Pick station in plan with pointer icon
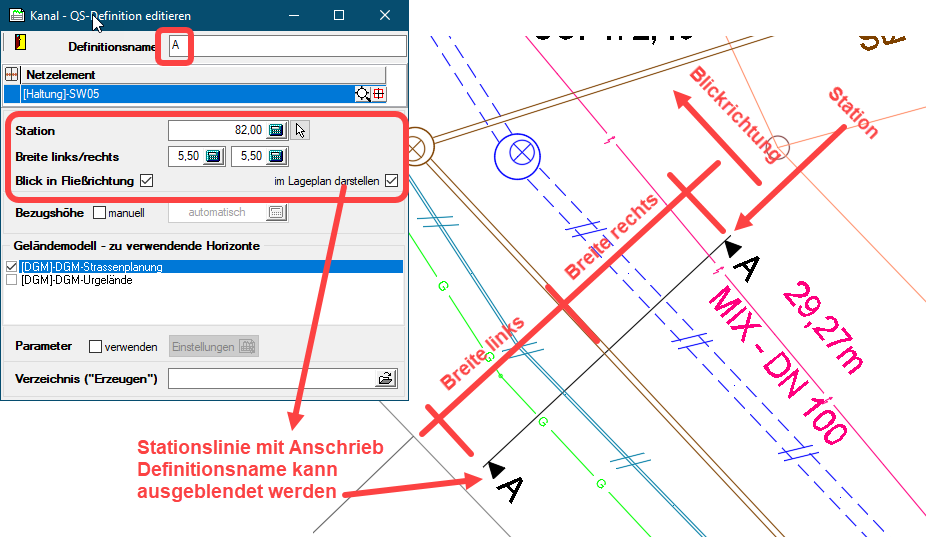926x537 pixels. coord(301,130)
